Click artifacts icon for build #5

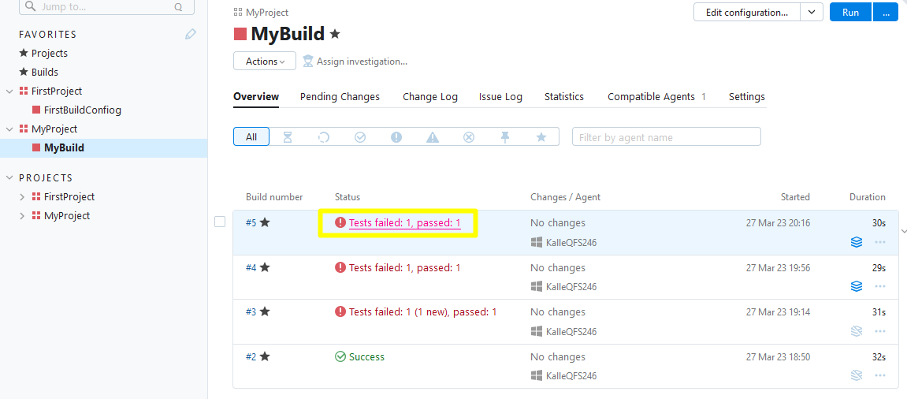click(x=855, y=242)
